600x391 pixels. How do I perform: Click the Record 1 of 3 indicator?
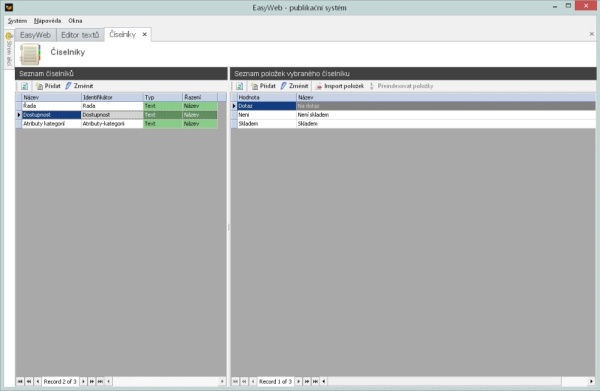tap(275, 381)
